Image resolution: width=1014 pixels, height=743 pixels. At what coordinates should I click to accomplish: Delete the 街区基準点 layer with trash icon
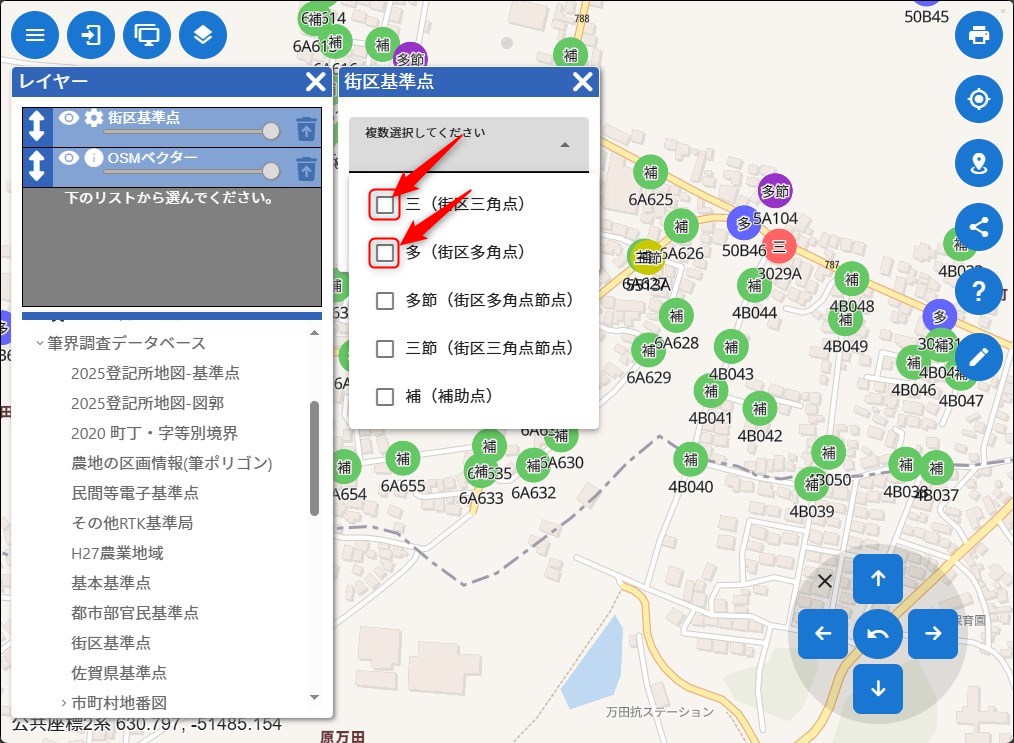[306, 128]
